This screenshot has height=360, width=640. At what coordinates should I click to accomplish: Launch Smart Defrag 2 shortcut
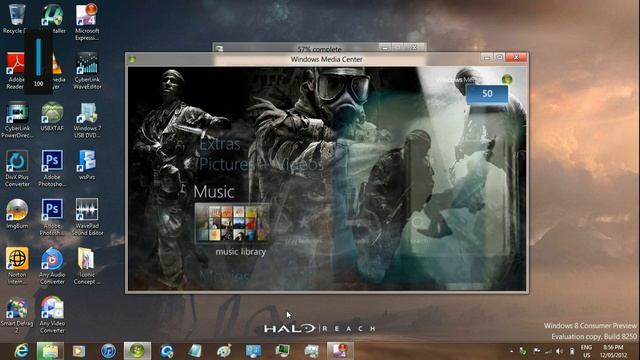tap(17, 315)
